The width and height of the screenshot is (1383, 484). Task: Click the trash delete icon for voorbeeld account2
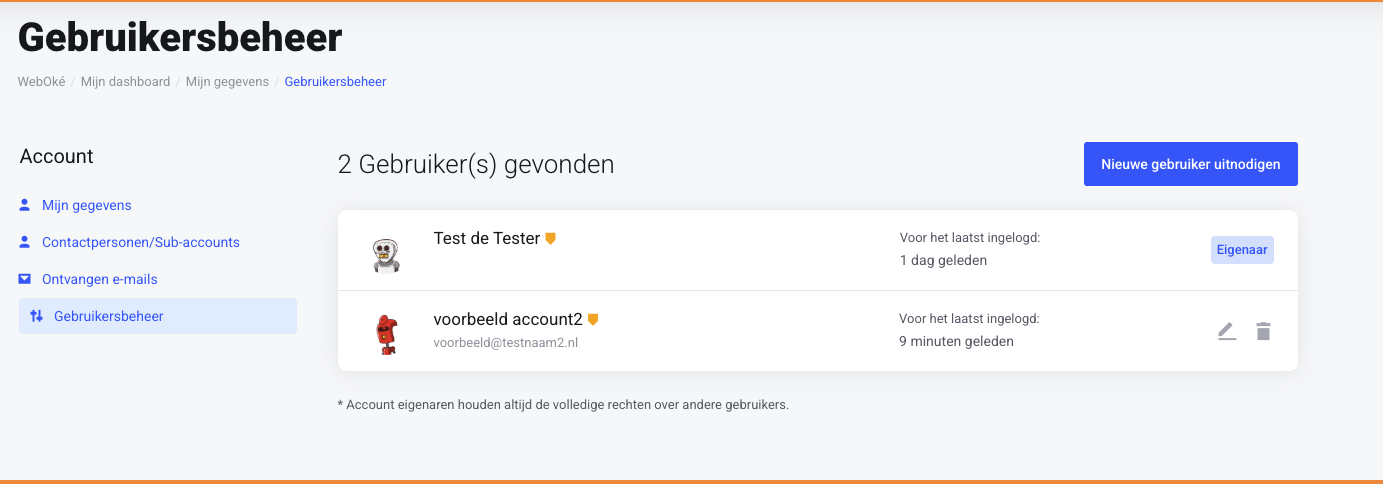[1263, 331]
